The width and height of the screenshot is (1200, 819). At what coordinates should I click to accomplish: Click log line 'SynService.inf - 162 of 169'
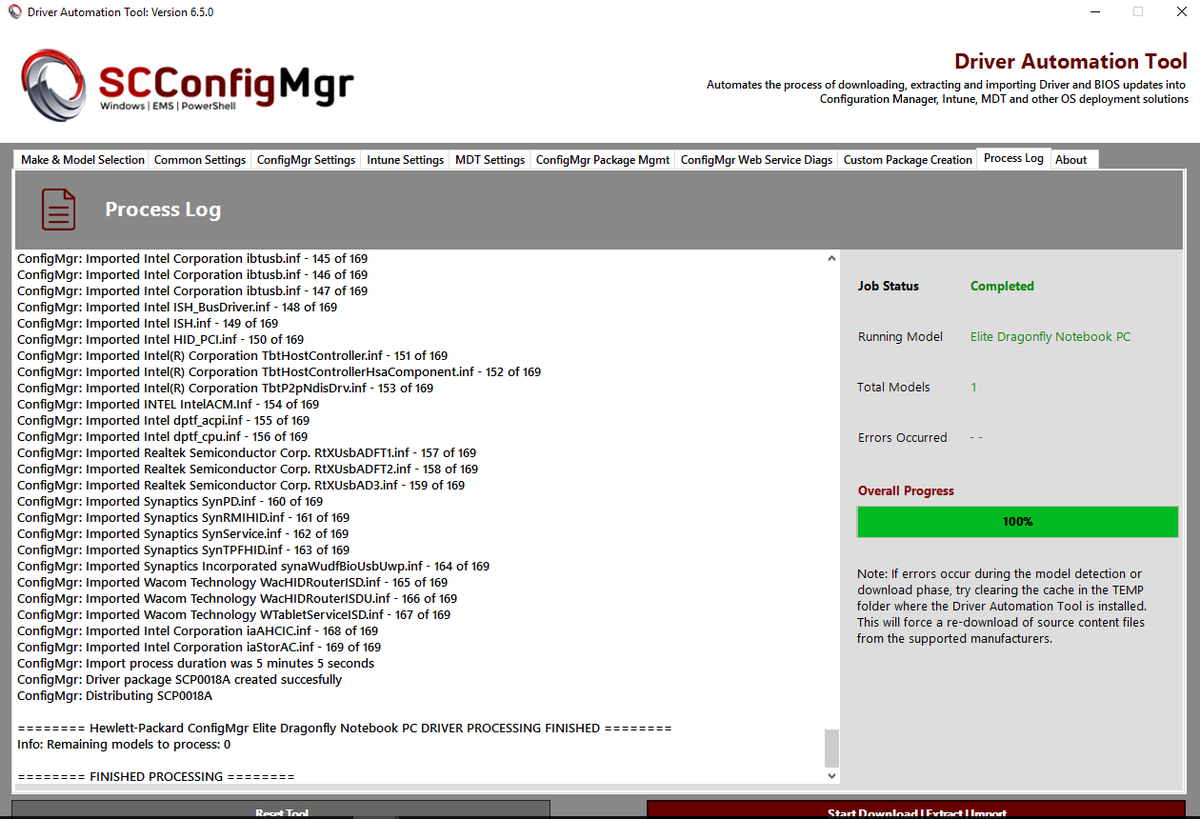tap(183, 534)
